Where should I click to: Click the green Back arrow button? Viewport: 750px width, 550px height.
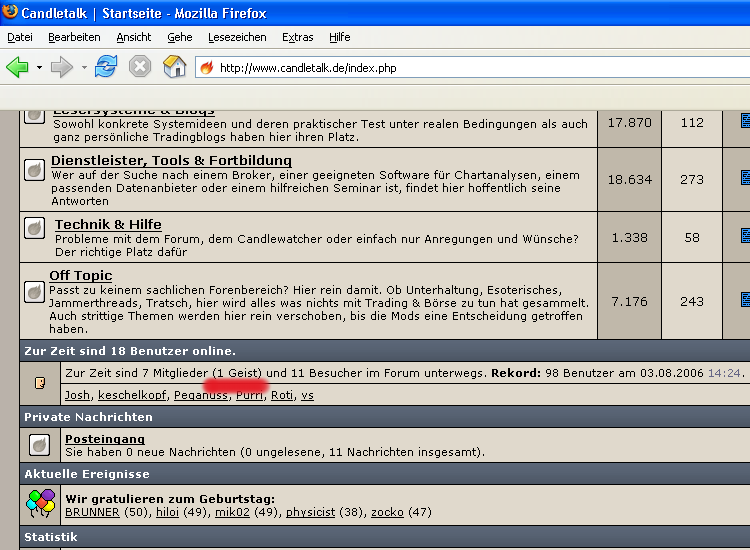click(x=17, y=67)
